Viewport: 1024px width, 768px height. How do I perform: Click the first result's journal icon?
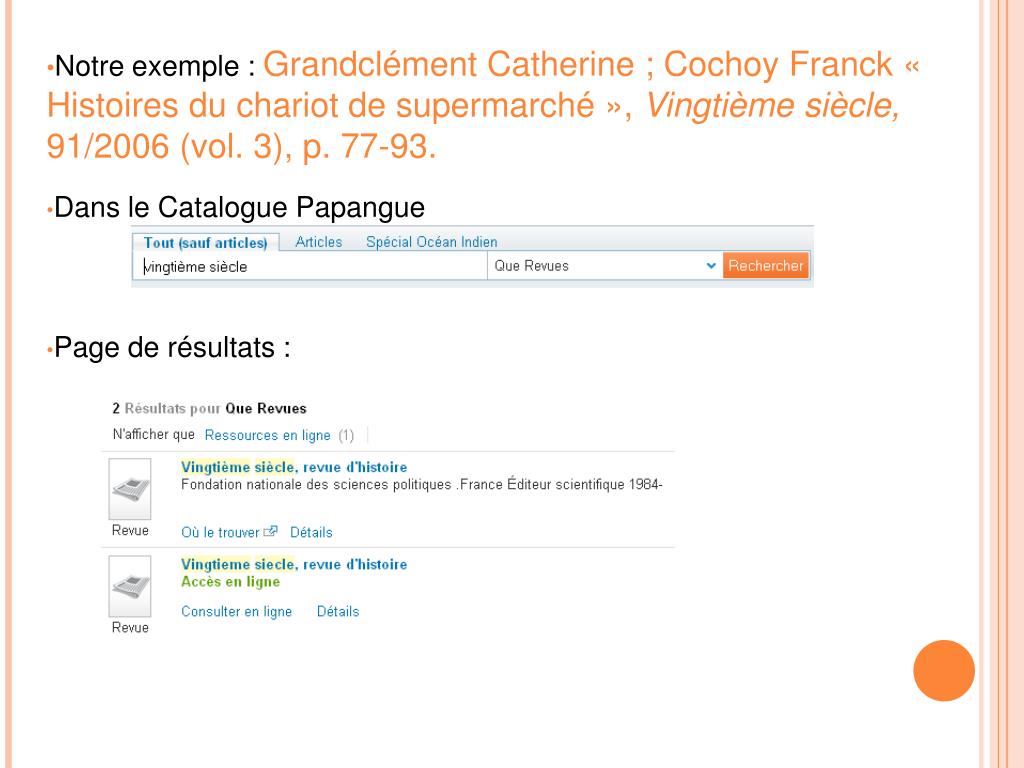click(130, 488)
